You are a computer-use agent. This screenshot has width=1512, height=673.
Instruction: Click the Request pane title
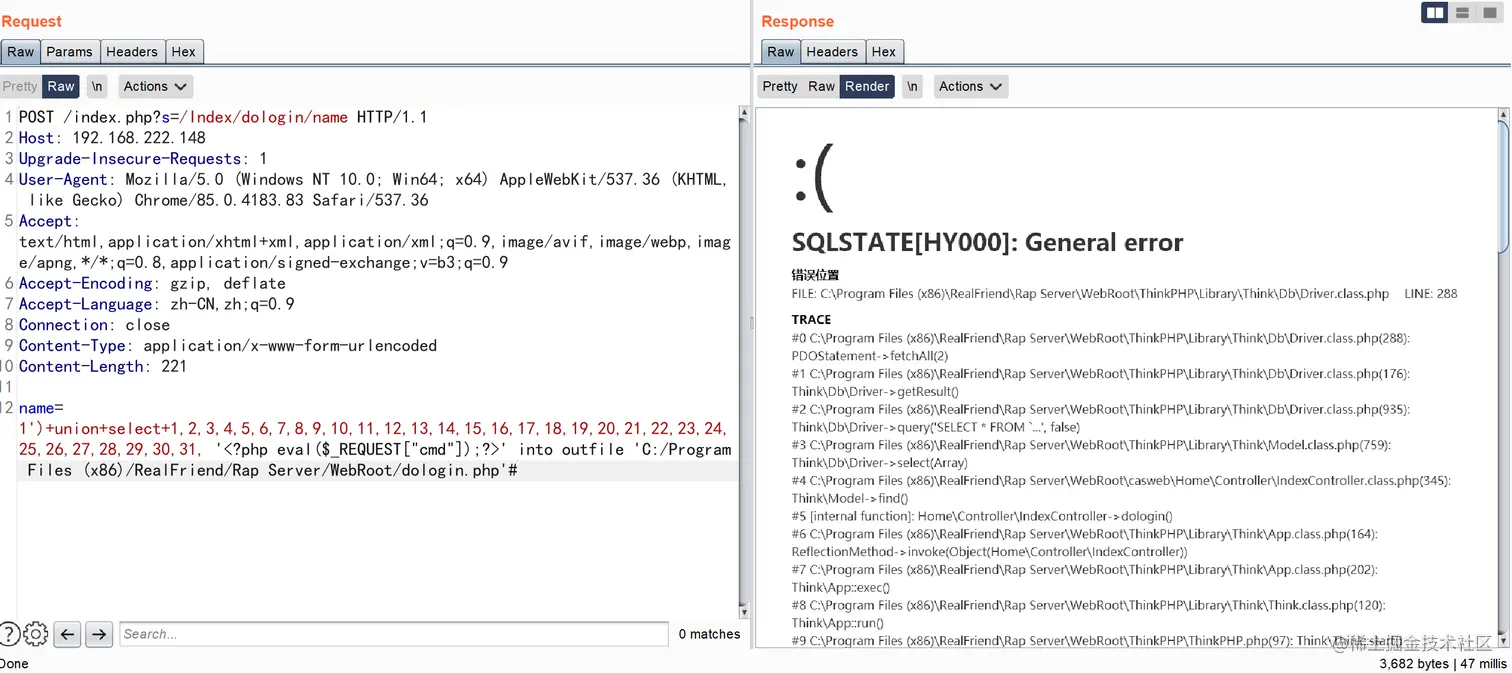(31, 21)
